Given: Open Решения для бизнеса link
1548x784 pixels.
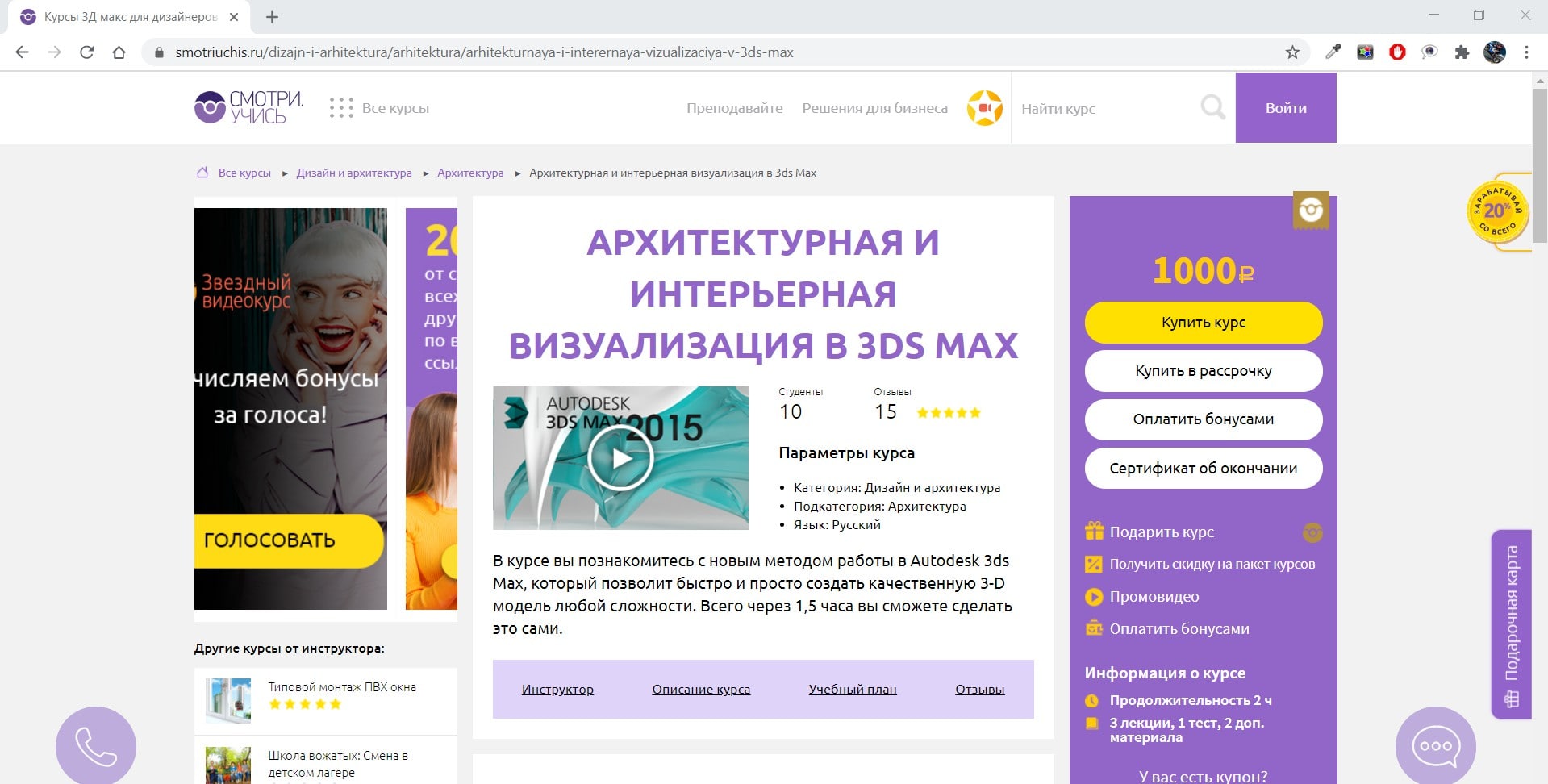Looking at the screenshot, I should (x=874, y=108).
